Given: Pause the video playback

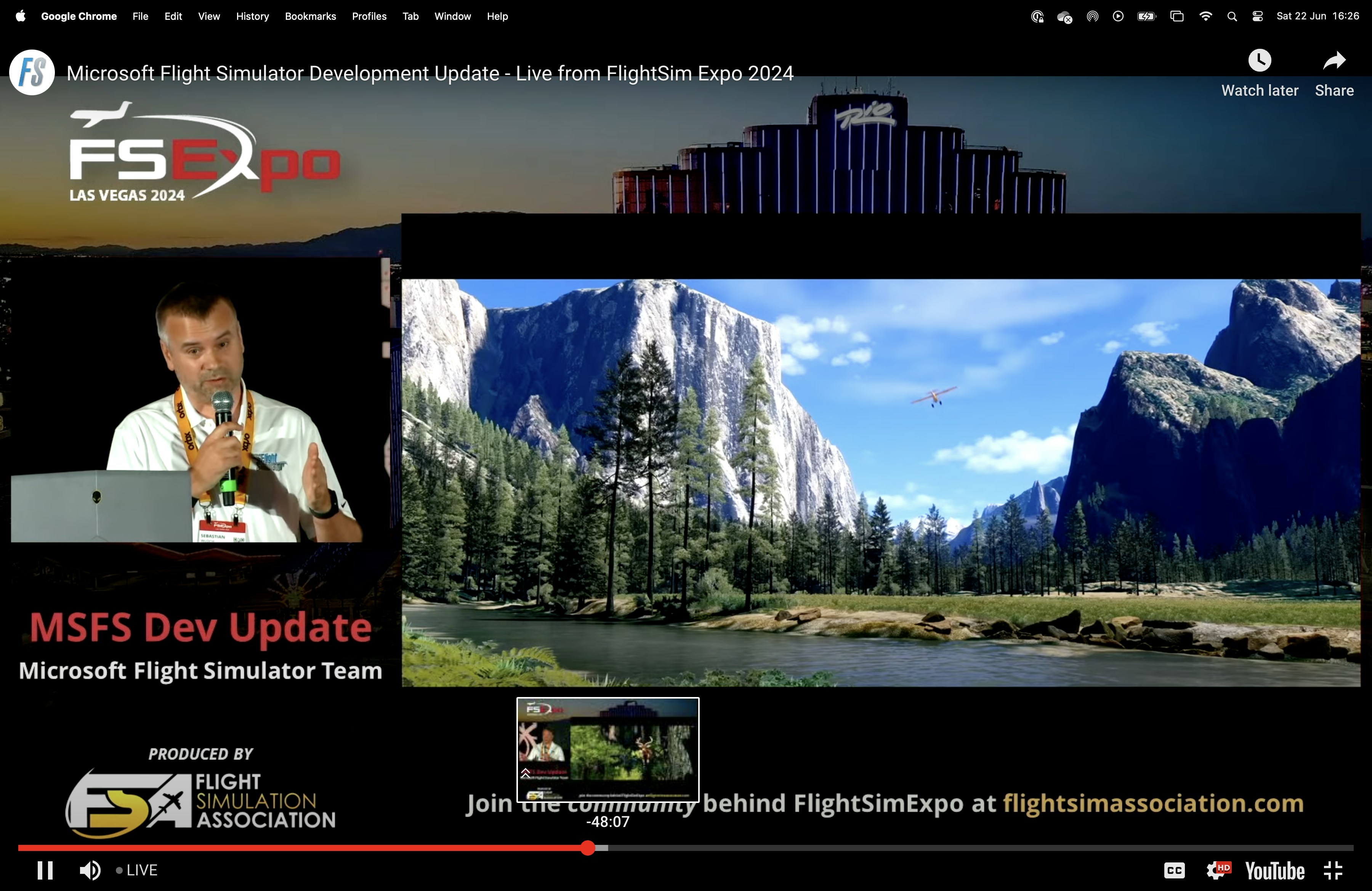Looking at the screenshot, I should click(45, 870).
